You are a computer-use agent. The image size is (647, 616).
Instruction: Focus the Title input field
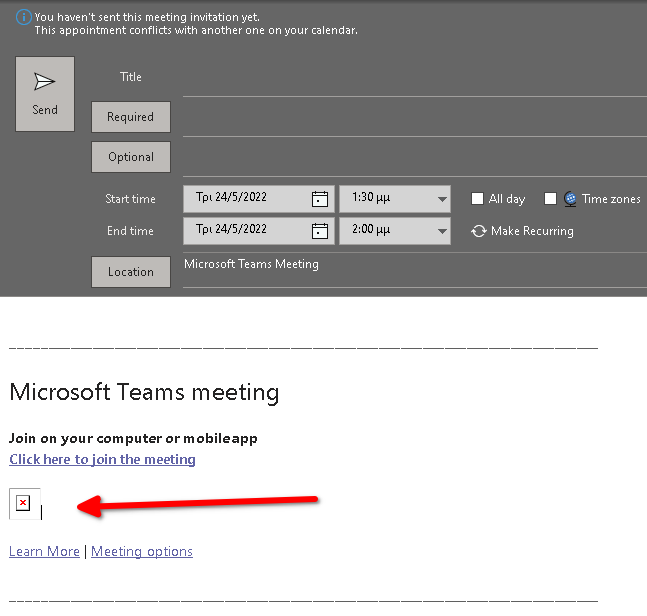pos(415,79)
